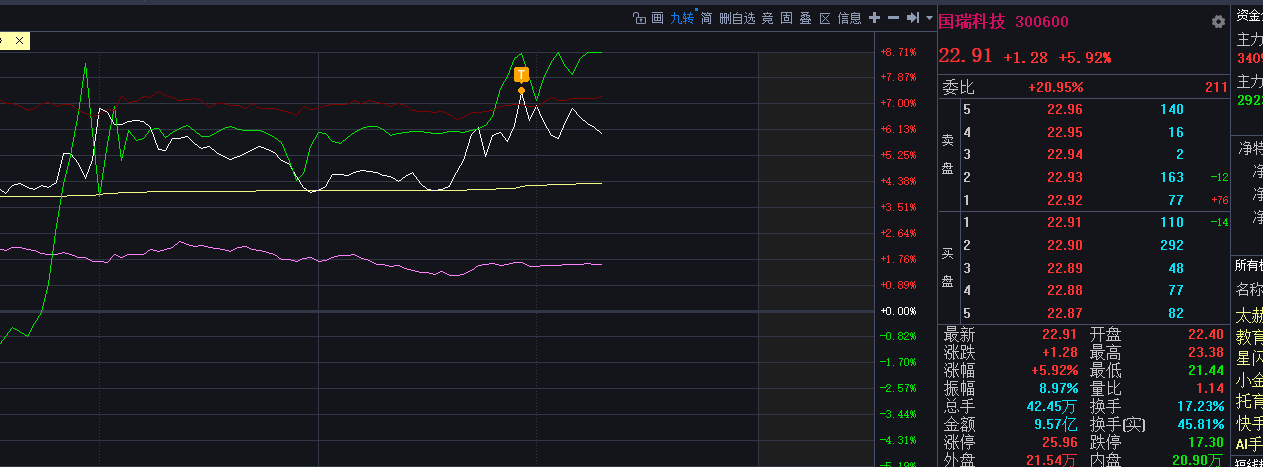Screen dimensions: 1263x467
Task: Click the 开盘 value 22.40
Action: pyautogui.click(x=1206, y=335)
